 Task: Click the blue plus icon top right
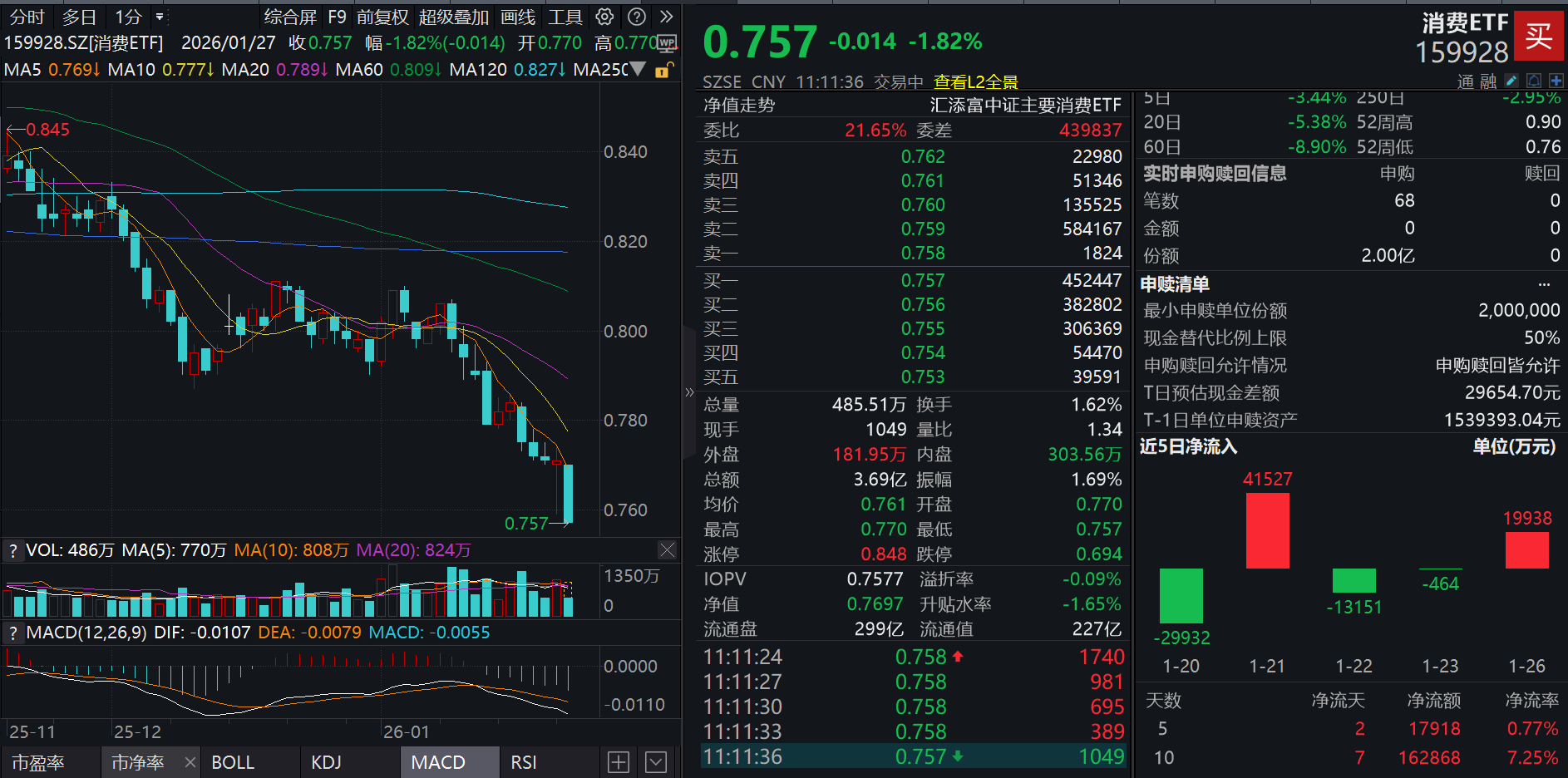pyautogui.click(x=1556, y=81)
